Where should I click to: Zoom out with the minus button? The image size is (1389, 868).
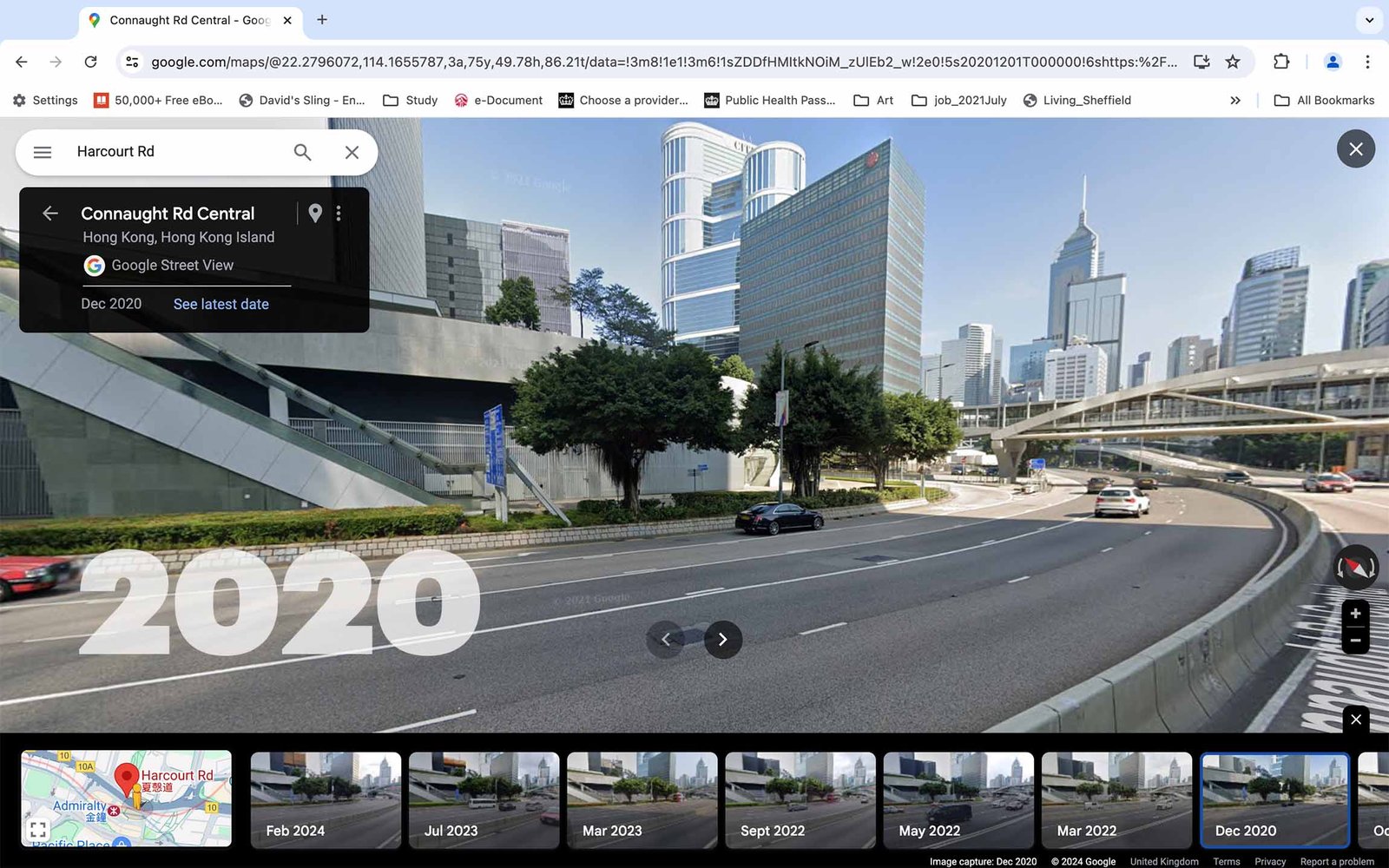(x=1355, y=641)
